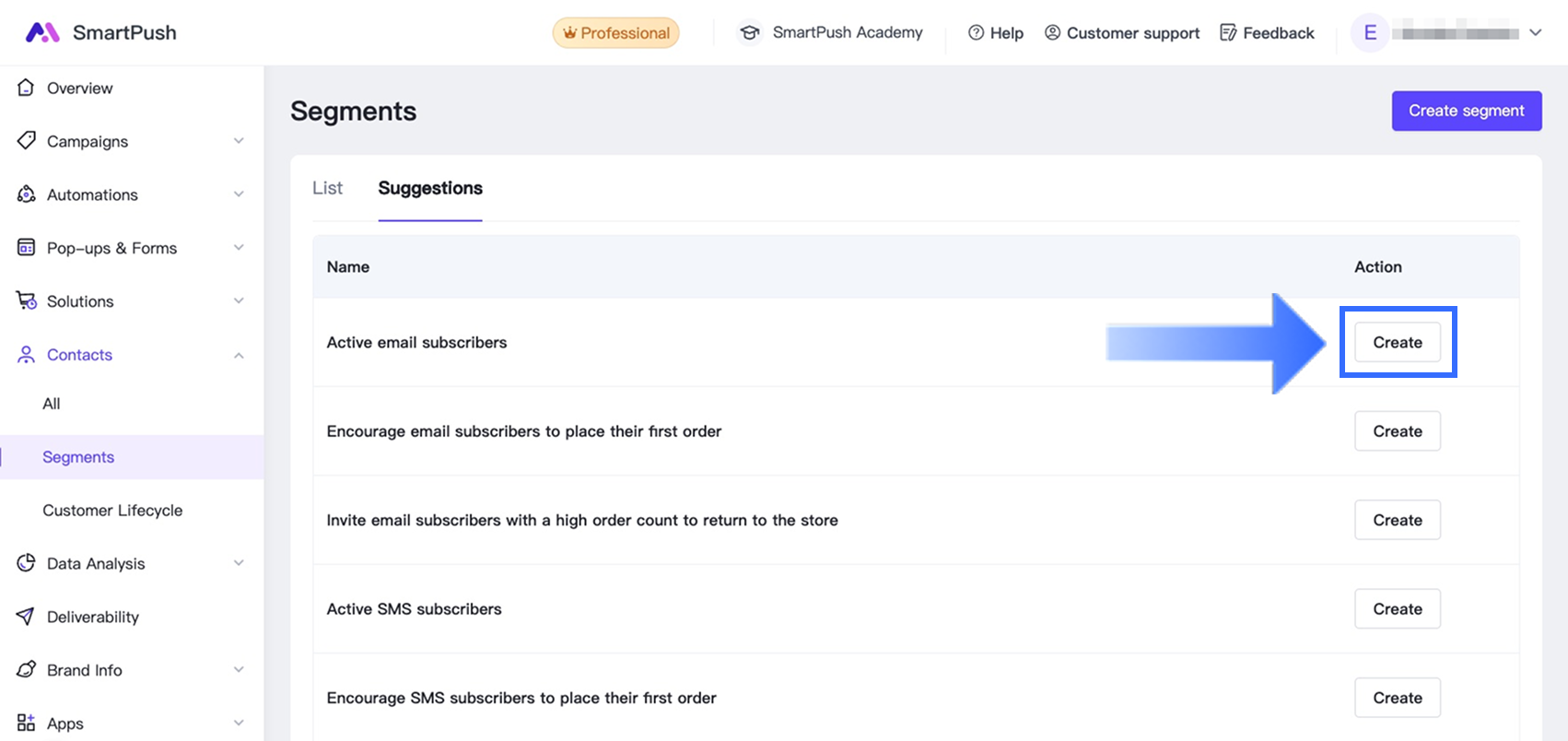Viewport: 1568px width, 741px height.
Task: Click the Solutions cart icon
Action: click(x=26, y=301)
